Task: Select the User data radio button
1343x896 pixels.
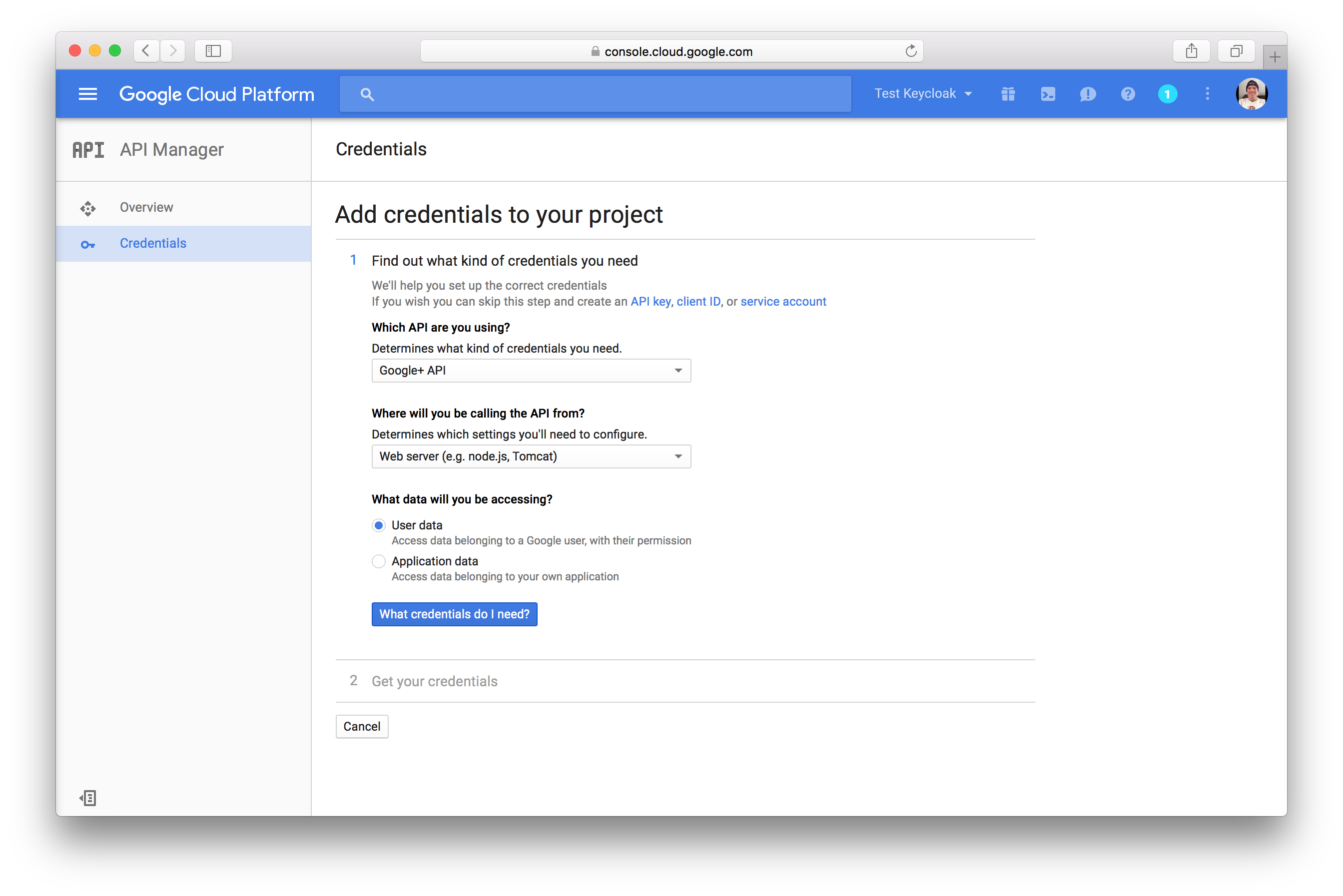Action: pos(379,525)
